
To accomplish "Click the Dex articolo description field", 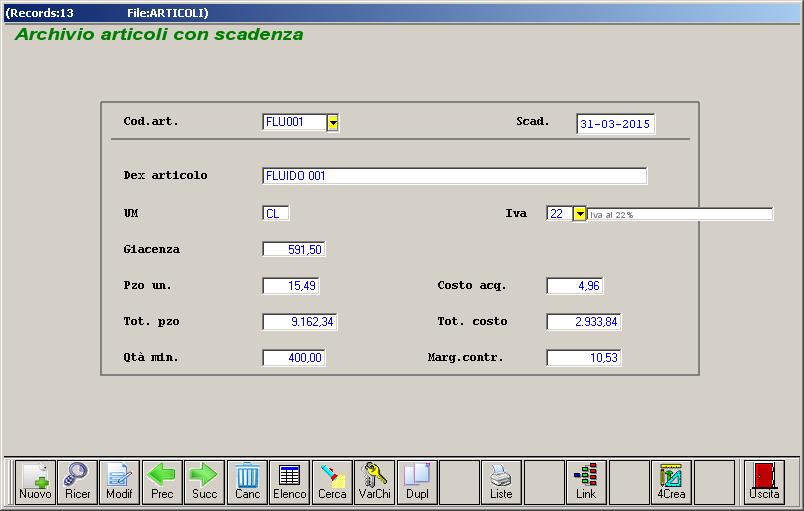I will tap(454, 176).
